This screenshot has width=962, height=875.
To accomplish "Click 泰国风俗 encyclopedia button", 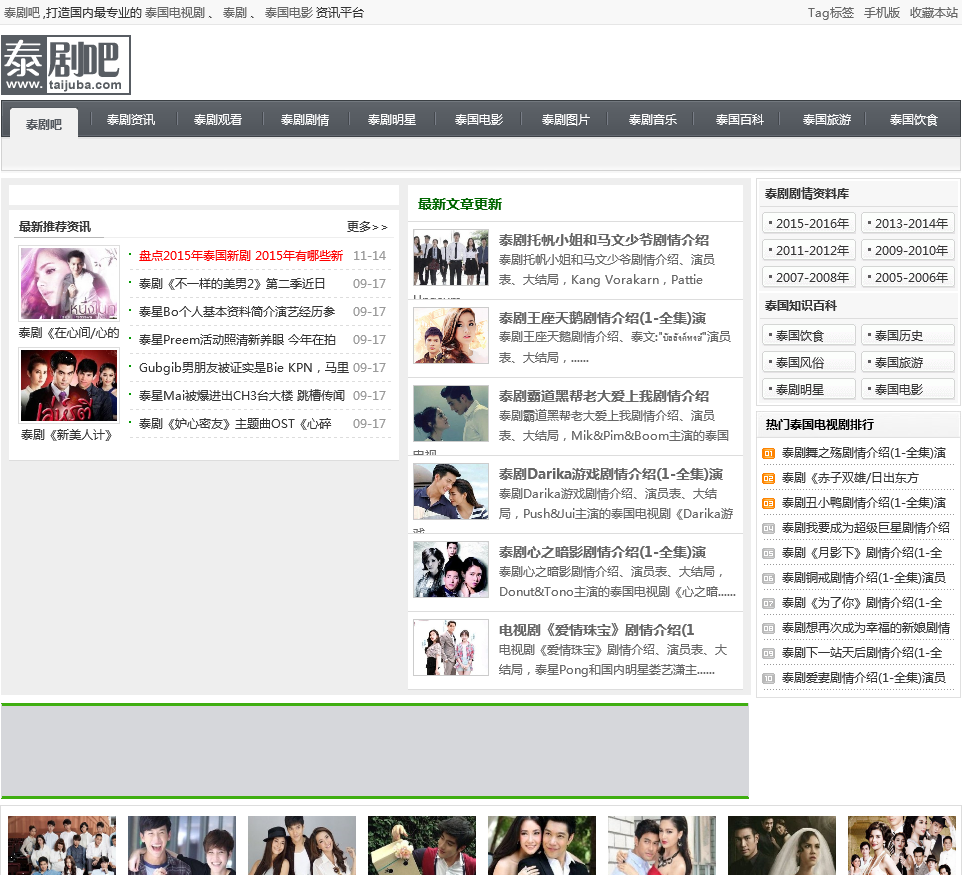I will (809, 363).
